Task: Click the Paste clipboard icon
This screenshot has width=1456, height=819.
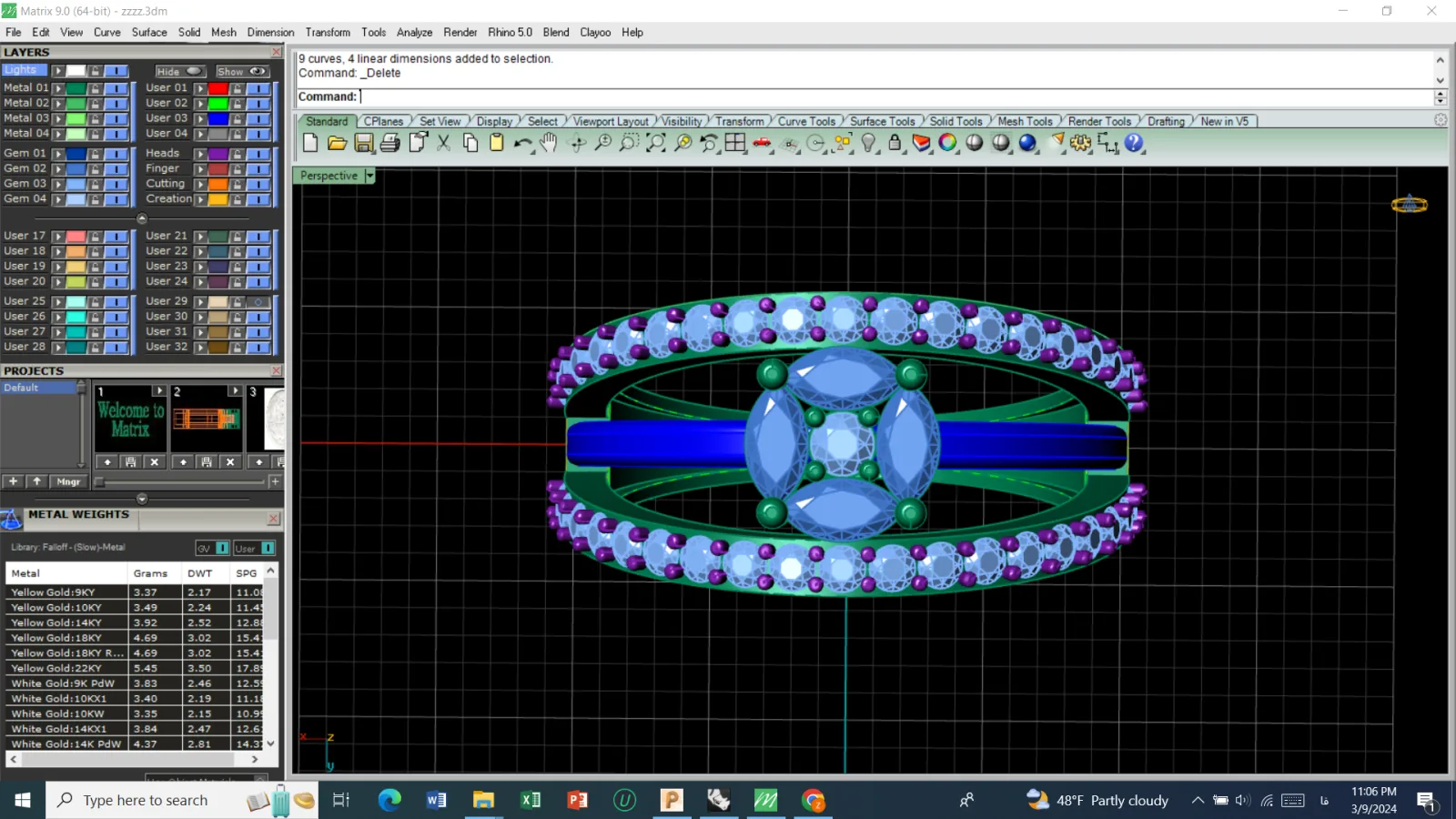Action: (497, 143)
